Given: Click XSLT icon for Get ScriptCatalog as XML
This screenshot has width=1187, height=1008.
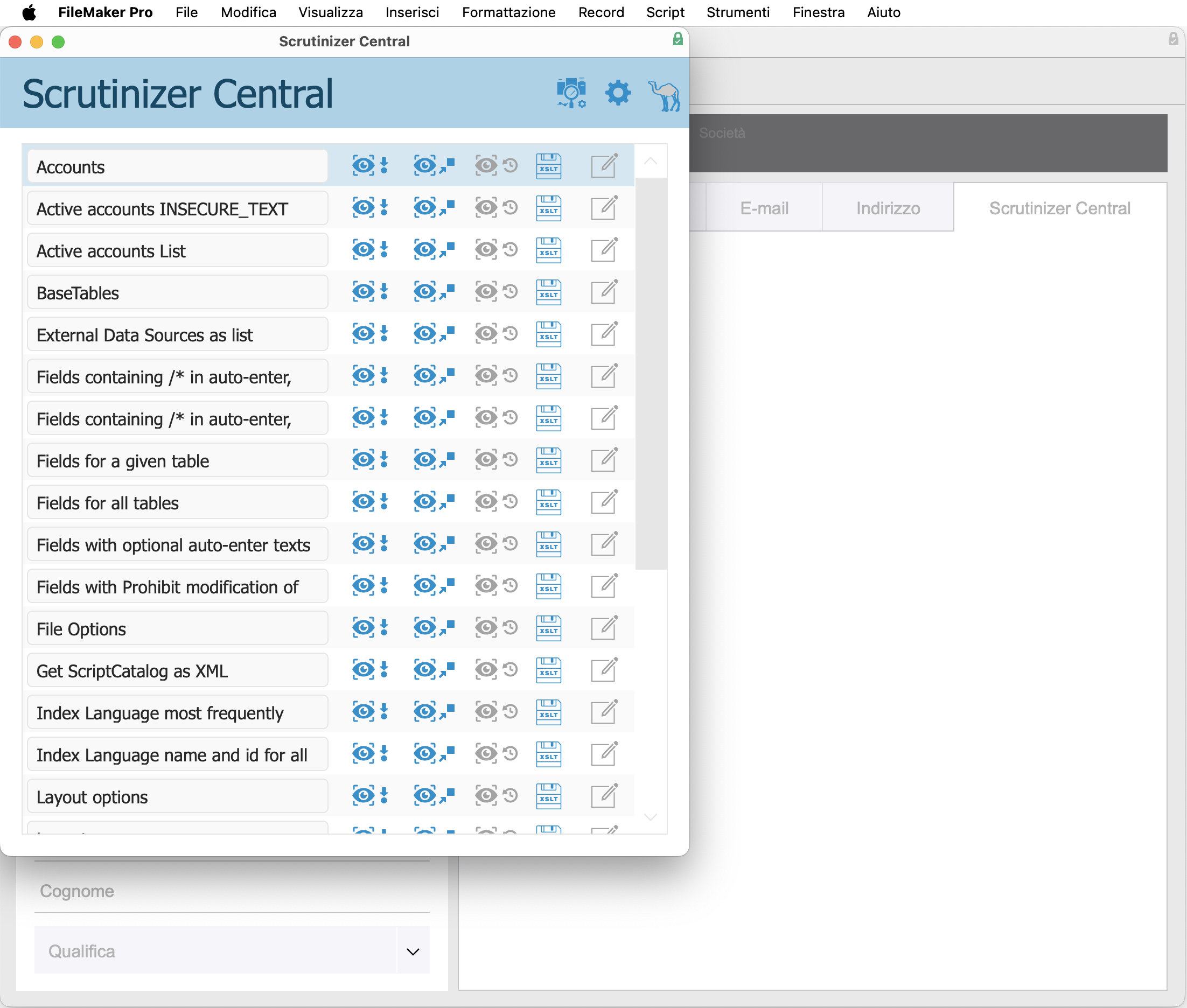Looking at the screenshot, I should [x=549, y=670].
